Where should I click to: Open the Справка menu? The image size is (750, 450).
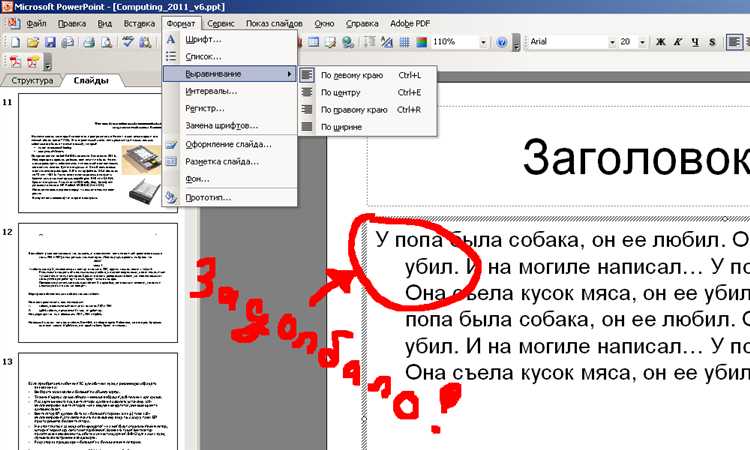[x=362, y=23]
